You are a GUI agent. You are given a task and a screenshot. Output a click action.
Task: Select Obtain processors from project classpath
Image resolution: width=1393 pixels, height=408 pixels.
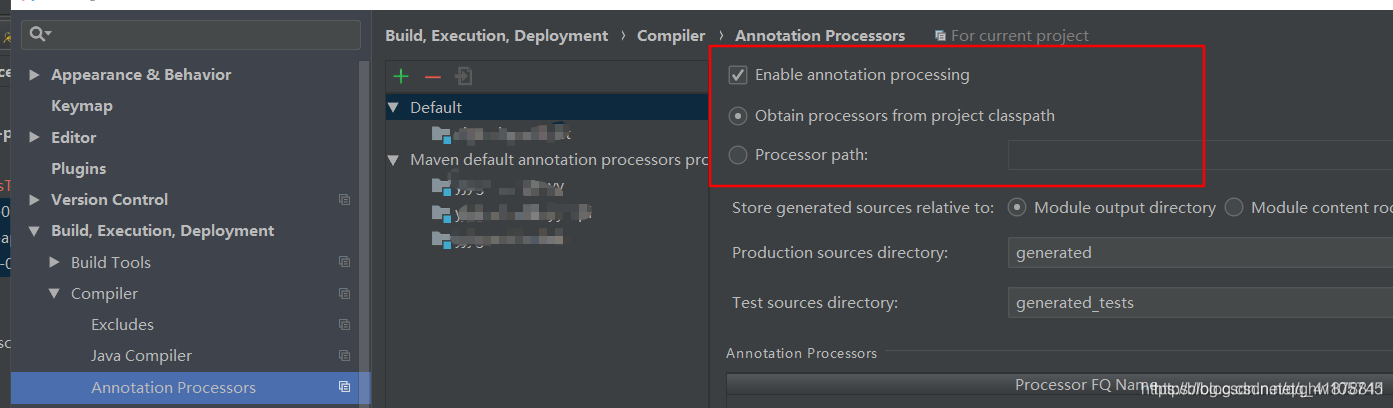click(738, 116)
